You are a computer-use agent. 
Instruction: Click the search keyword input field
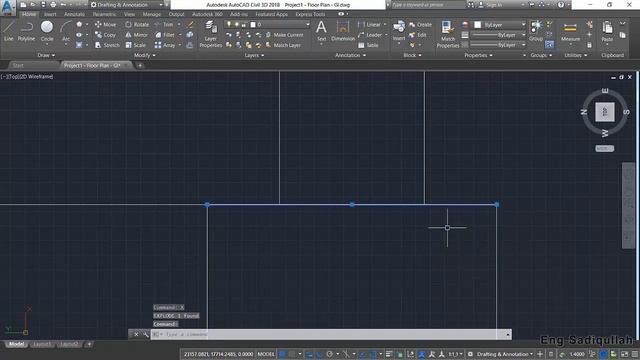point(429,5)
